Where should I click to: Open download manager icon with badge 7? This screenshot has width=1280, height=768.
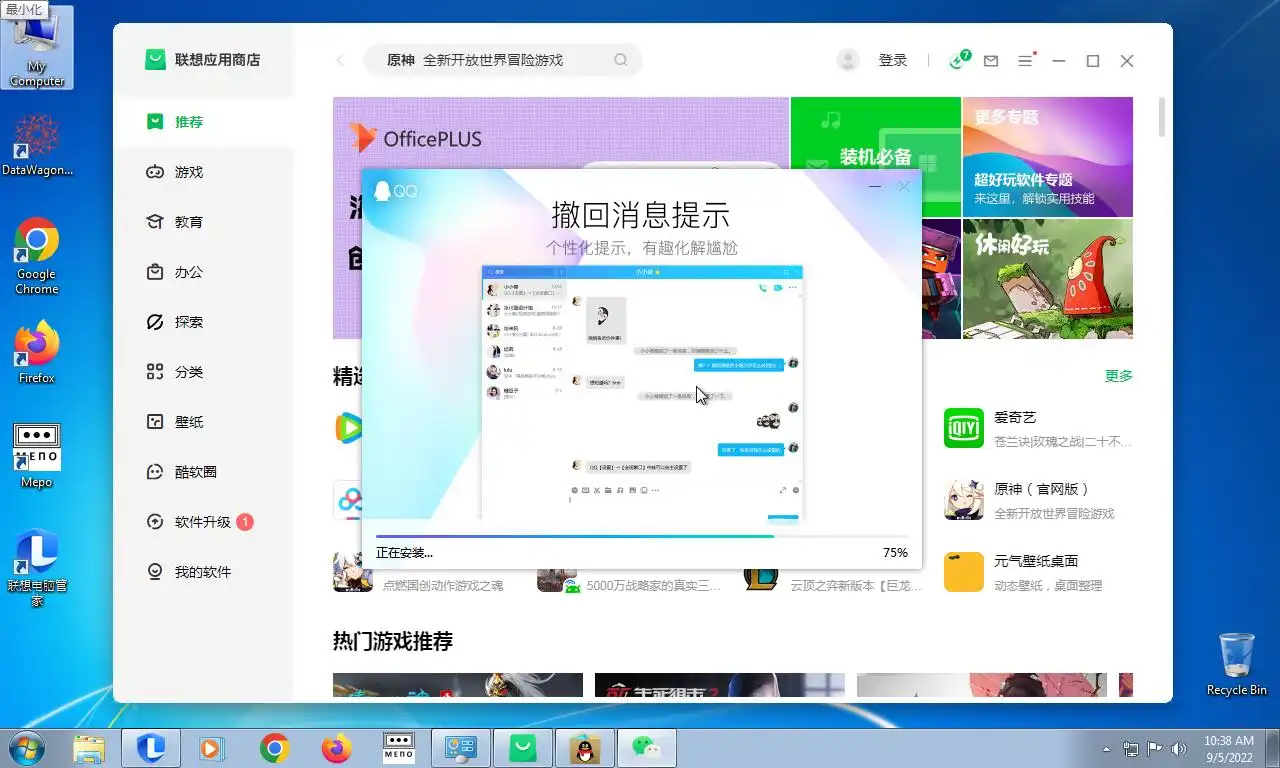tap(959, 60)
